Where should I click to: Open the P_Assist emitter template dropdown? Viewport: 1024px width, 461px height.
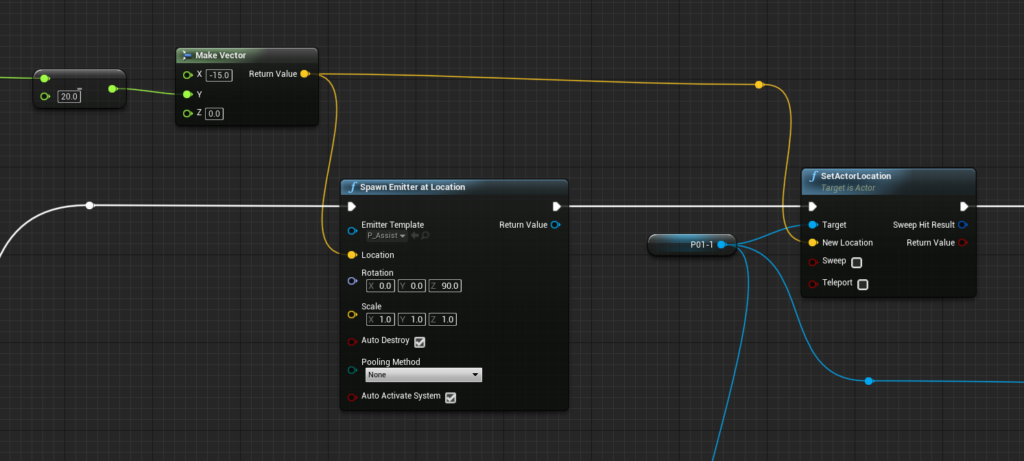(387, 236)
